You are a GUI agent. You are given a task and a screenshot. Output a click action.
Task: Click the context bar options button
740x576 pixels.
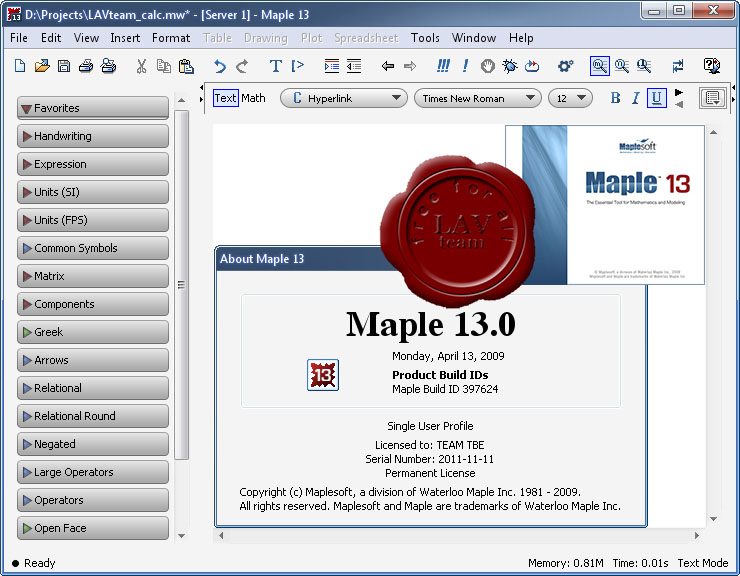coord(712,98)
